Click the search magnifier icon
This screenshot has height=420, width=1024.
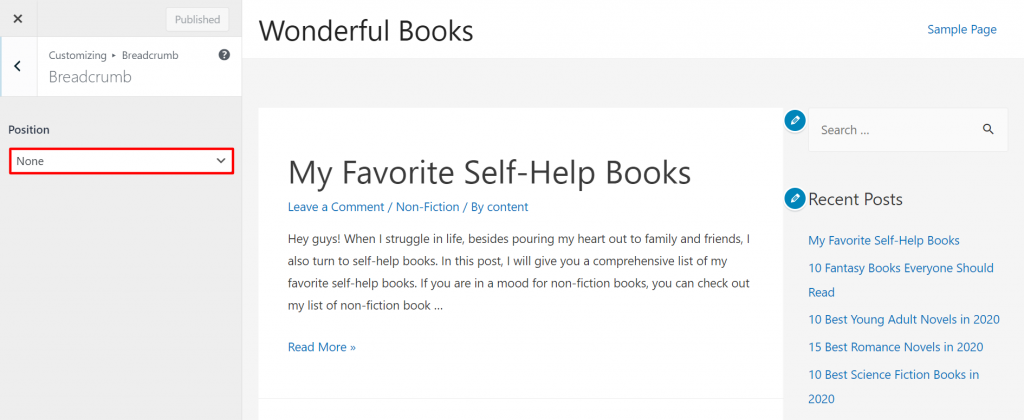(x=988, y=129)
